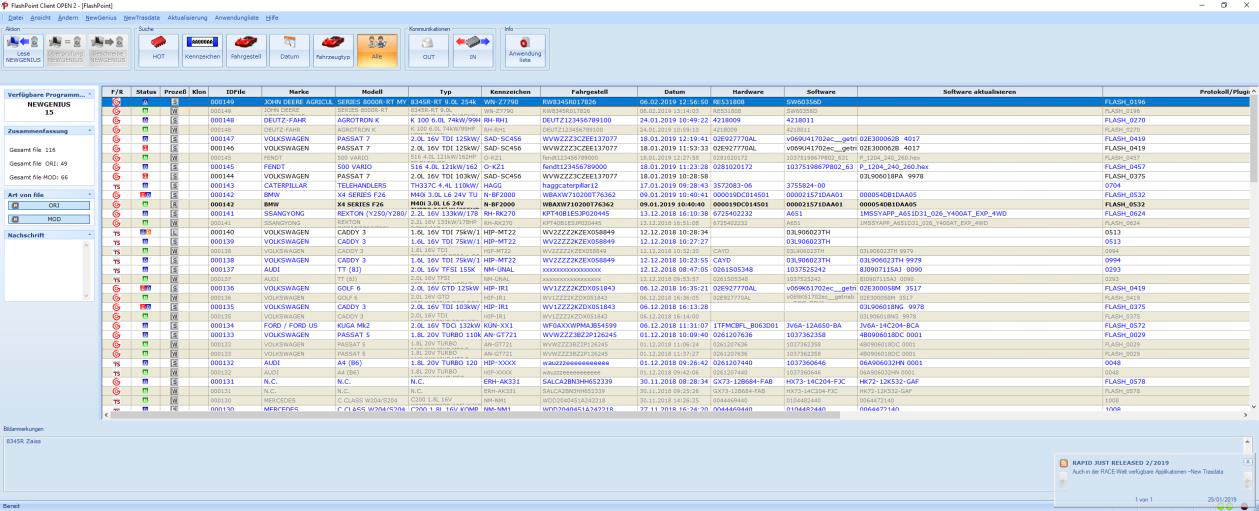Screen dimensions: 1259x511
Task: Select the CATERPILLAR brand cell
Action: (x=298, y=185)
